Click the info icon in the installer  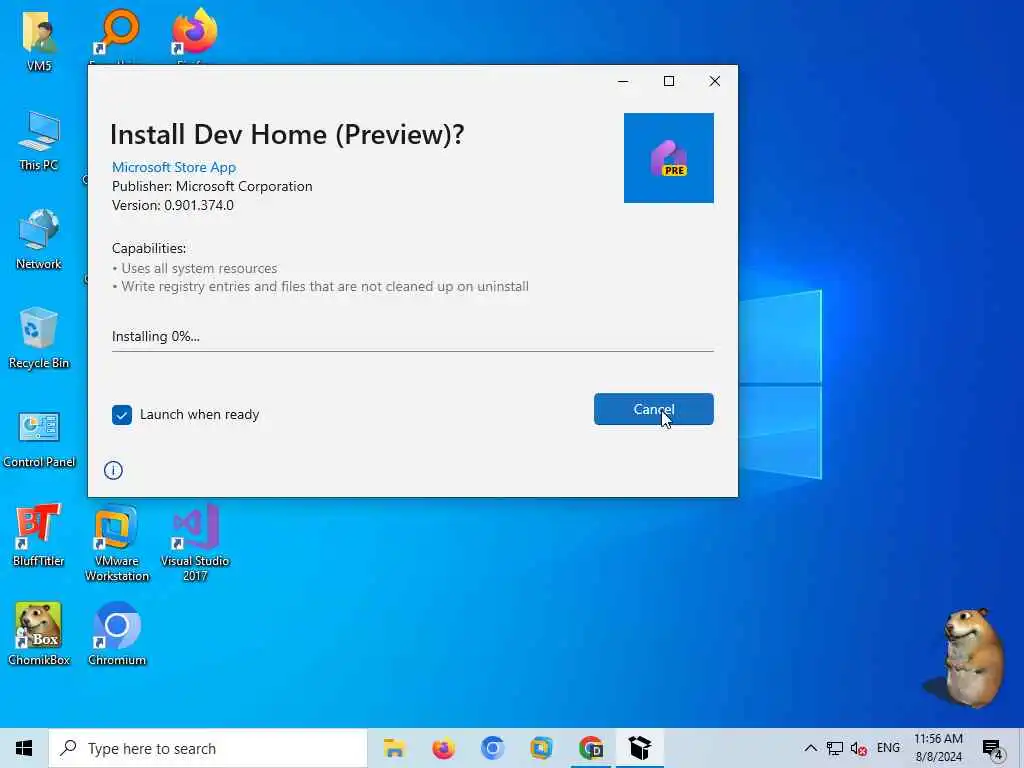tap(113, 470)
